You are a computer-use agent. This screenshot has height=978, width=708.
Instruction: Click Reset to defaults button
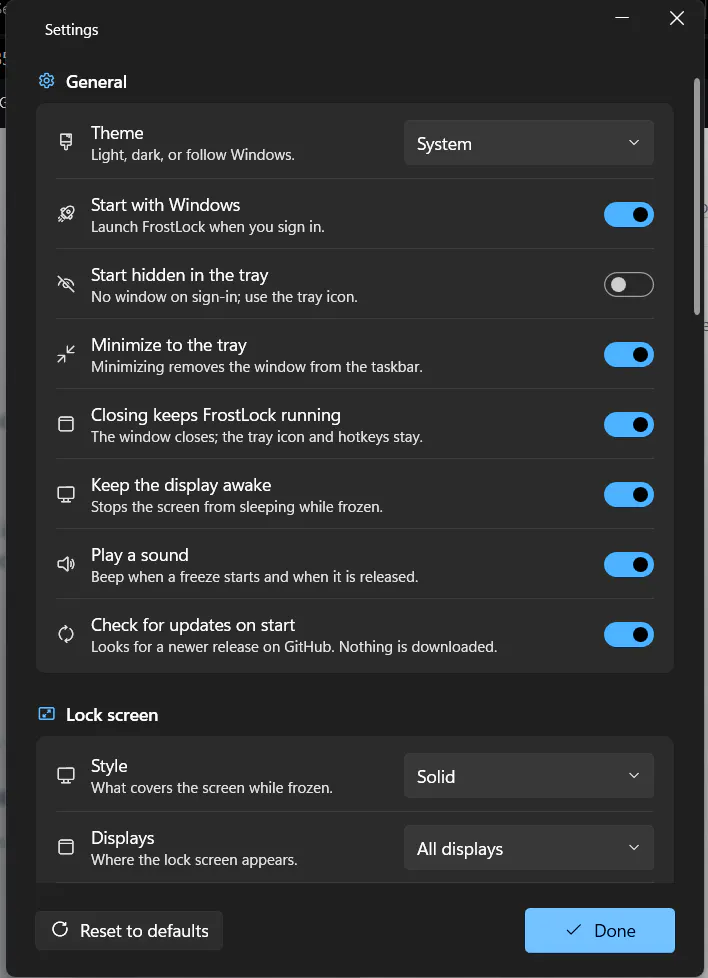point(129,931)
